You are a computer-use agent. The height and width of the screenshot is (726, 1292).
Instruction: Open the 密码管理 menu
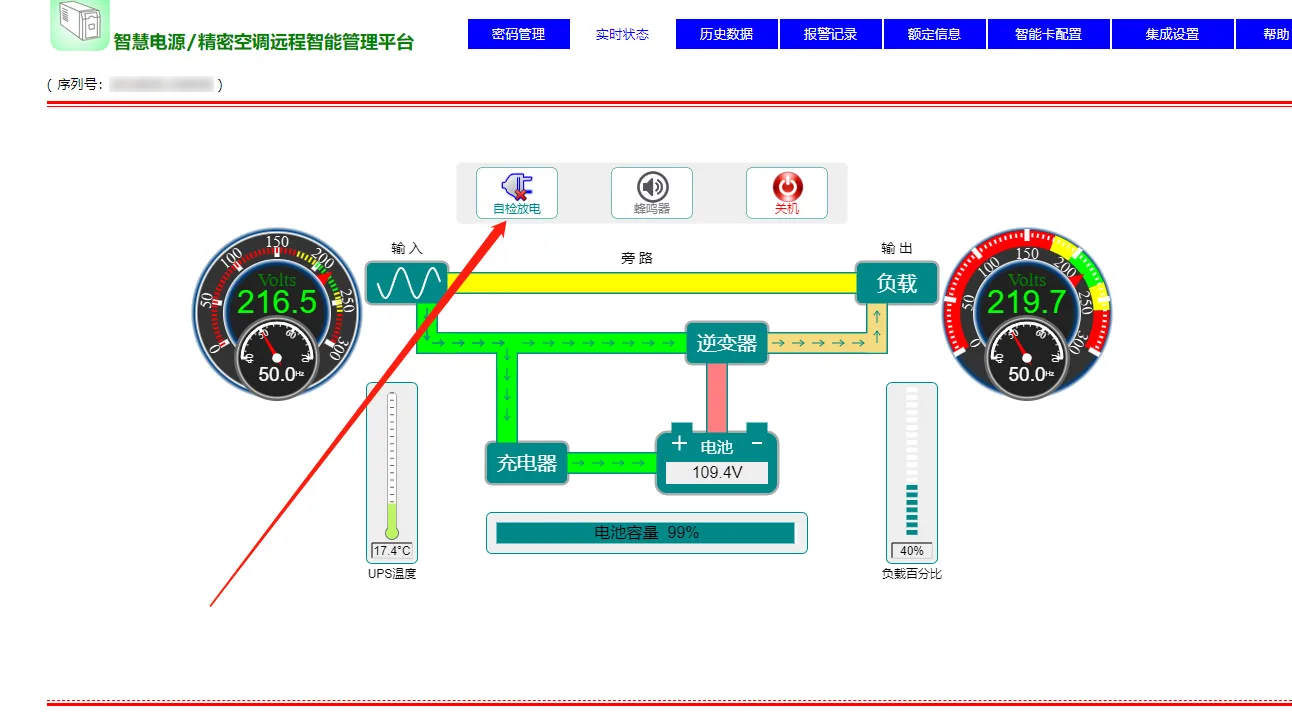coord(519,34)
